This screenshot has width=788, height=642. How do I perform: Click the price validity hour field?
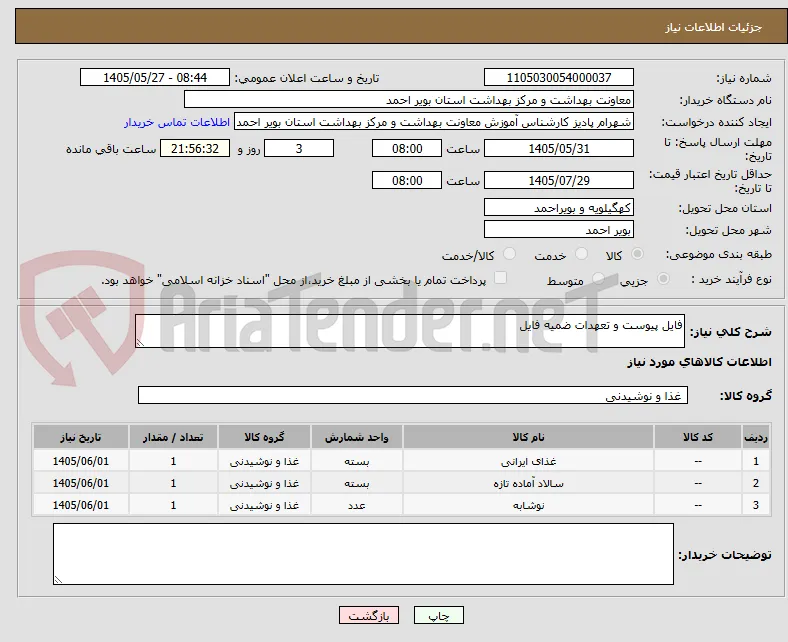407,180
